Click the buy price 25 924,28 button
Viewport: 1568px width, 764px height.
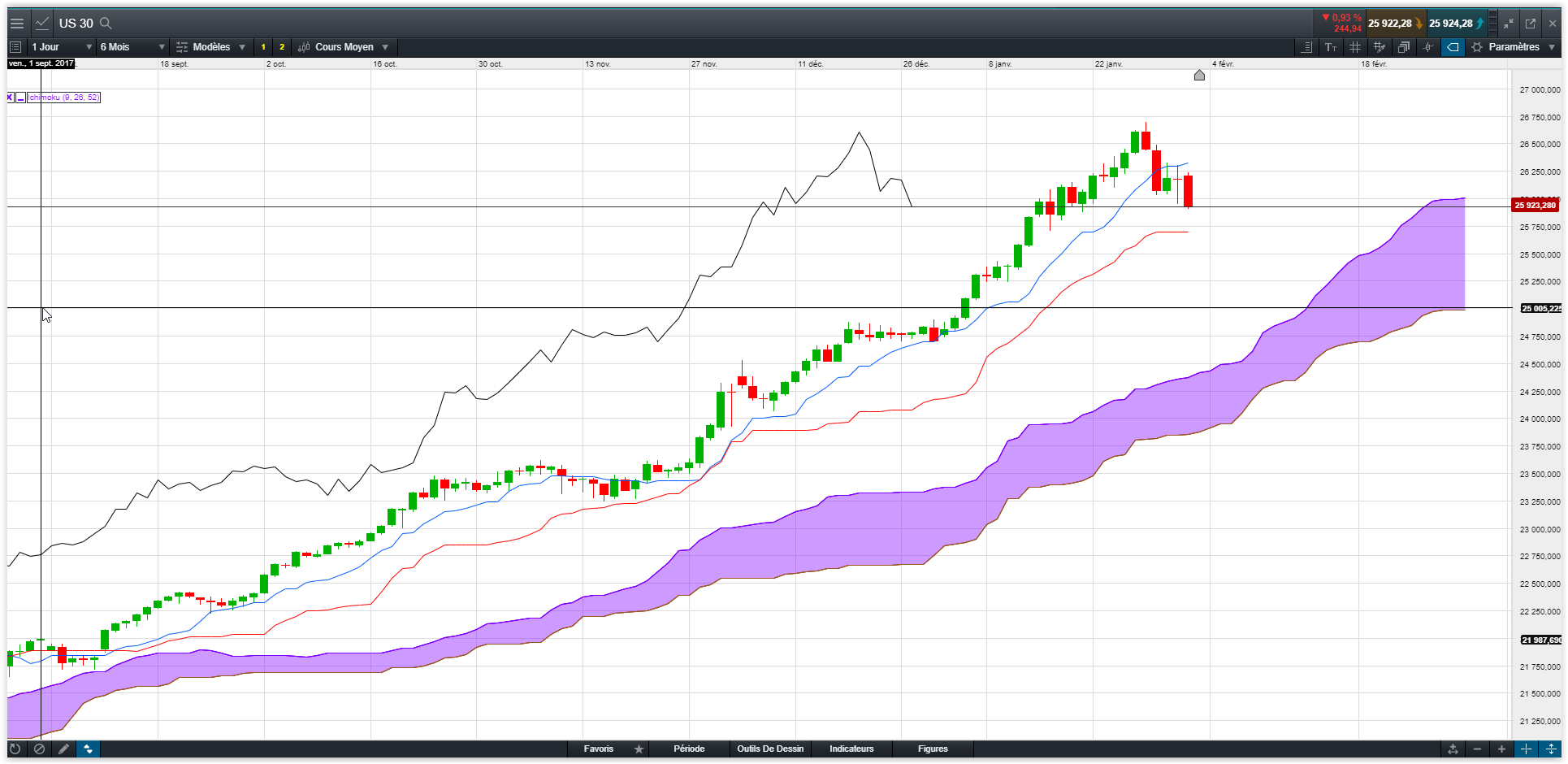tap(1457, 24)
